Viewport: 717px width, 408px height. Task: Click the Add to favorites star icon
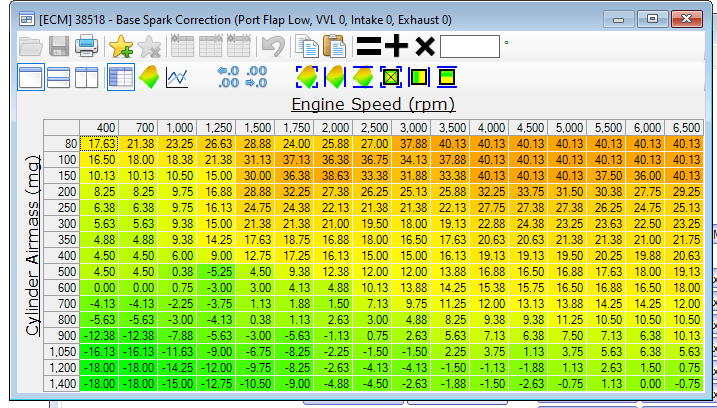coord(121,46)
